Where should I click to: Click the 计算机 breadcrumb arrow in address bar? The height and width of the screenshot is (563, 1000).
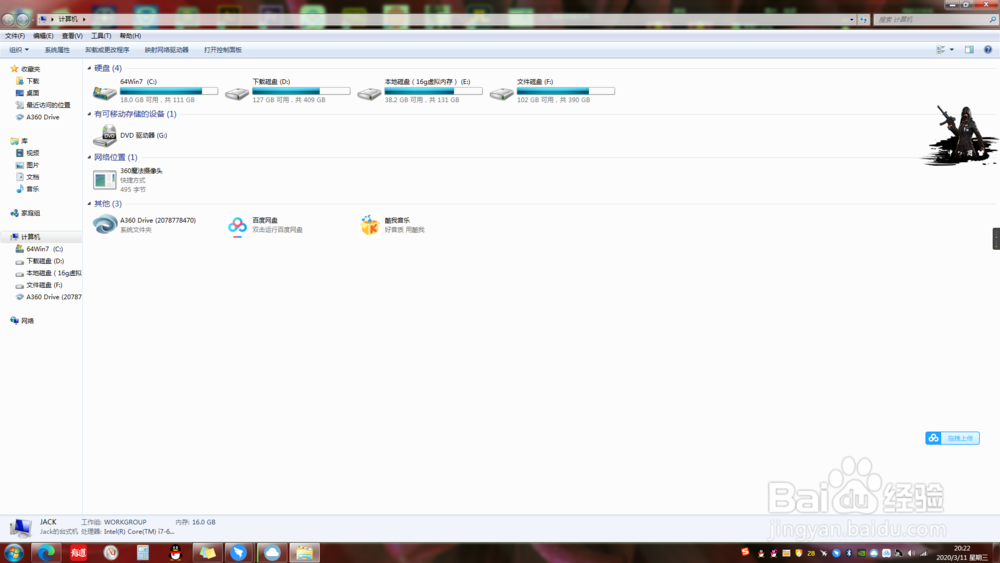click(84, 19)
